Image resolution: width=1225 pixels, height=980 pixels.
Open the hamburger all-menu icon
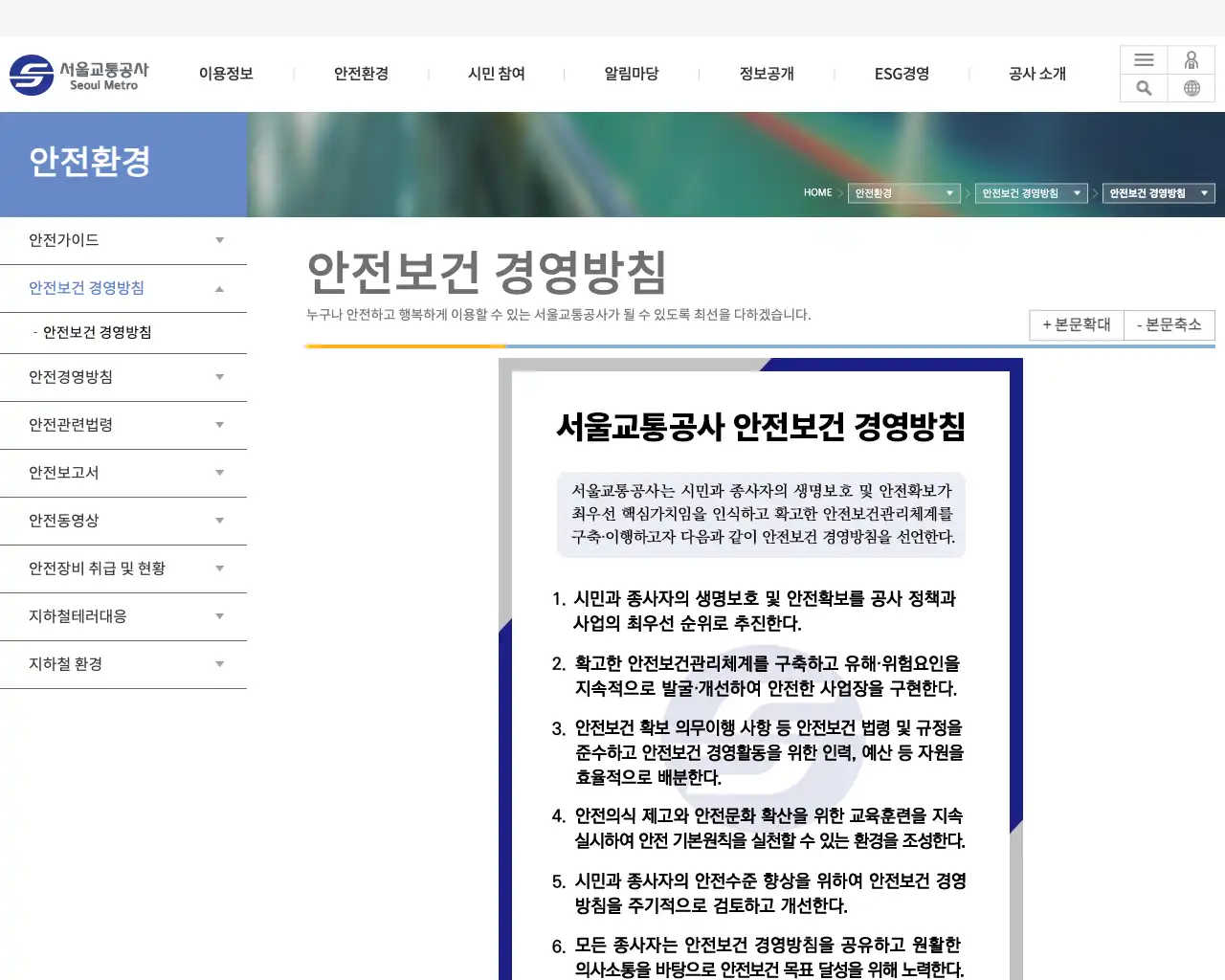coord(1144,59)
